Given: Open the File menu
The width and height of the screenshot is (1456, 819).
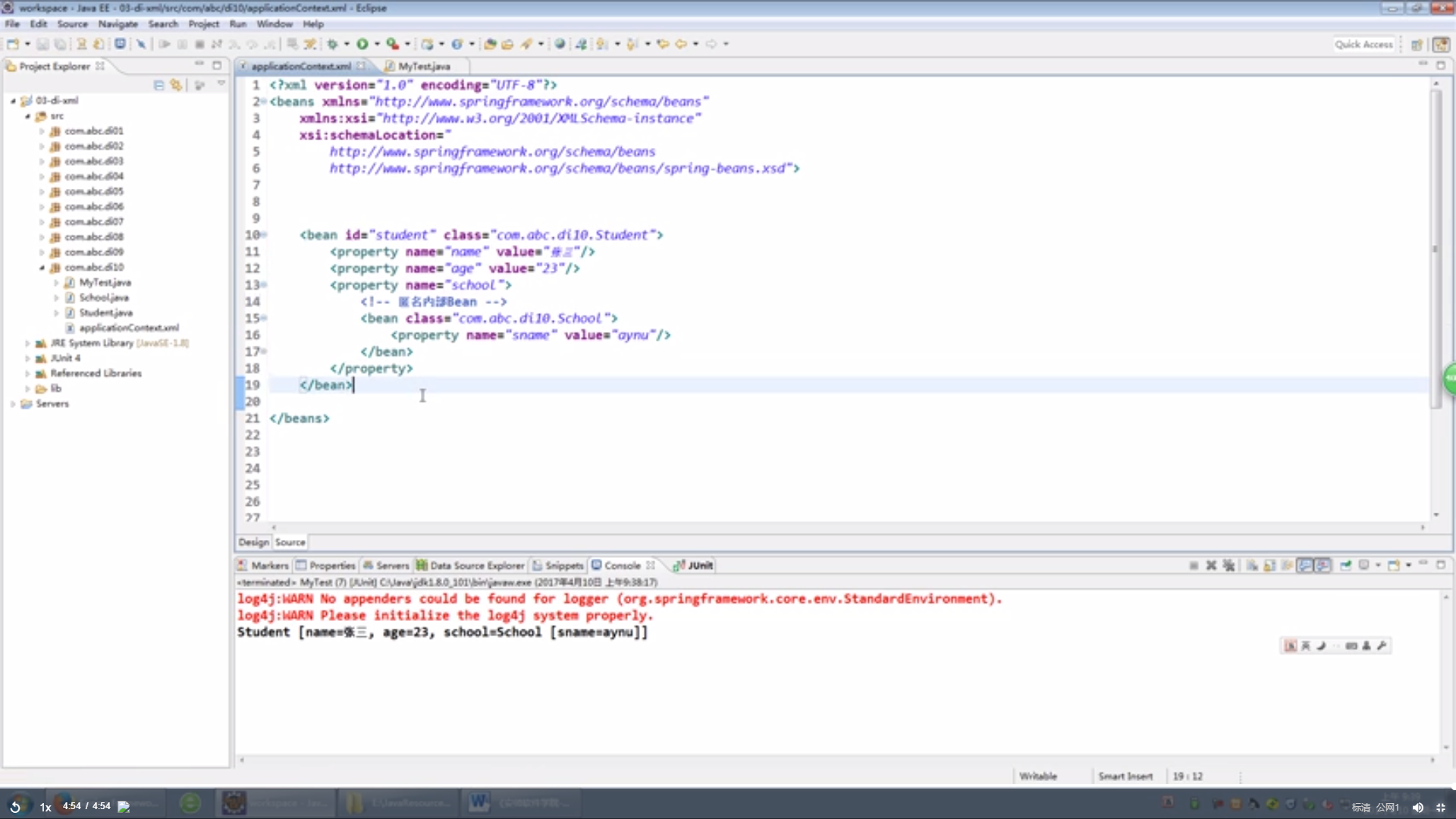Looking at the screenshot, I should pyautogui.click(x=12, y=24).
